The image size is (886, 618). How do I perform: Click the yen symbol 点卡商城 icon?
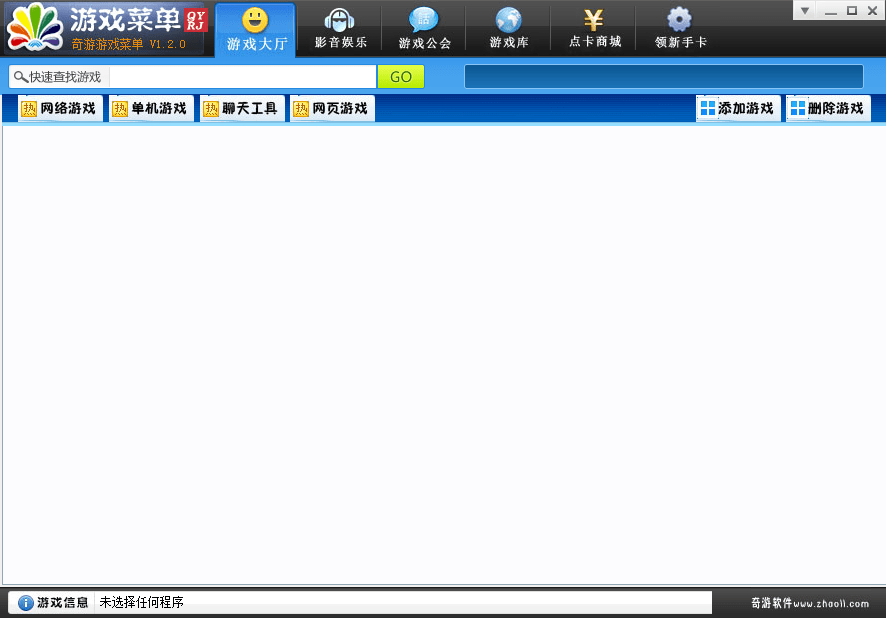coord(593,18)
